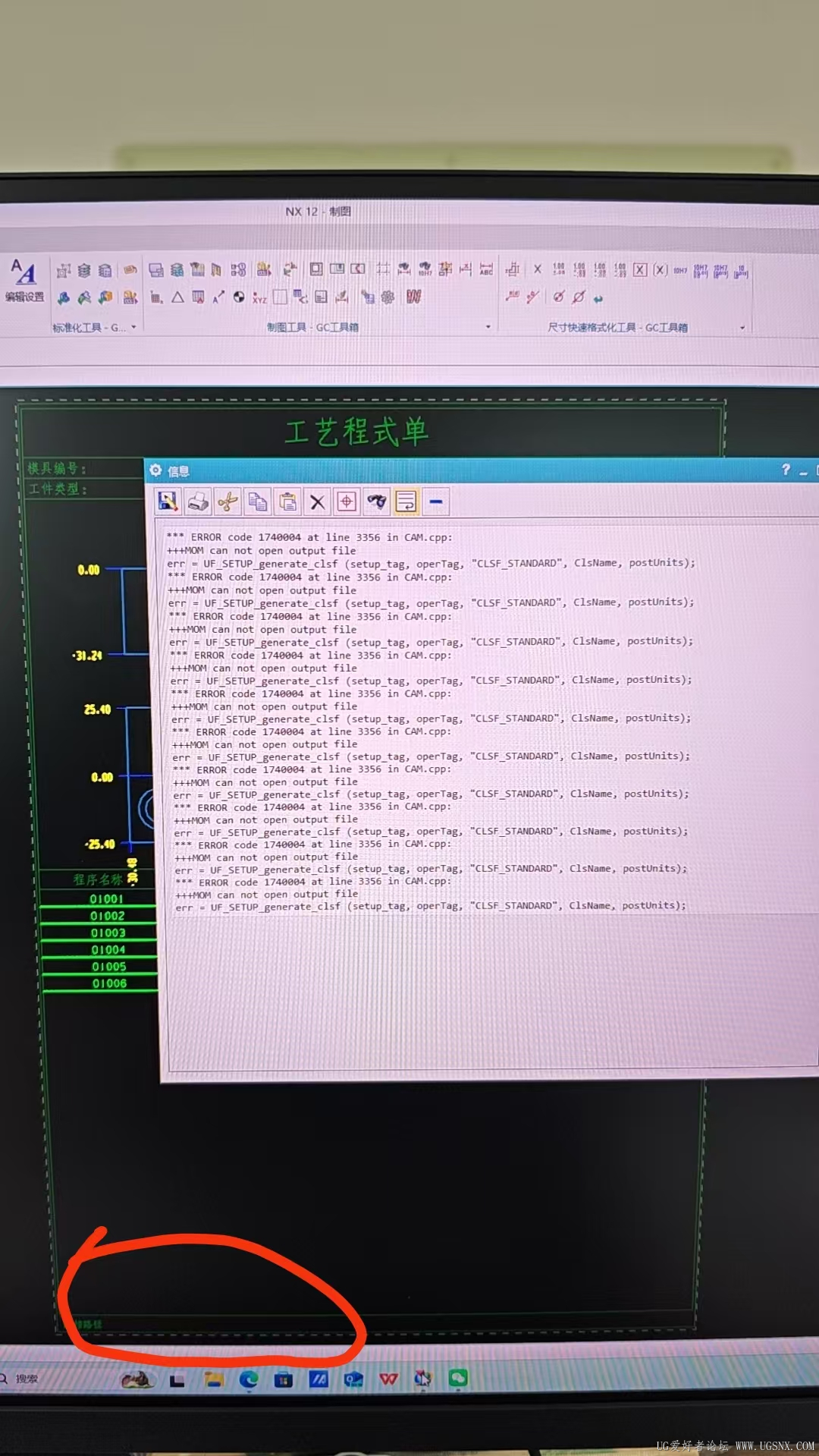
Task: Open Task View from the taskbar
Action: pos(177,1381)
